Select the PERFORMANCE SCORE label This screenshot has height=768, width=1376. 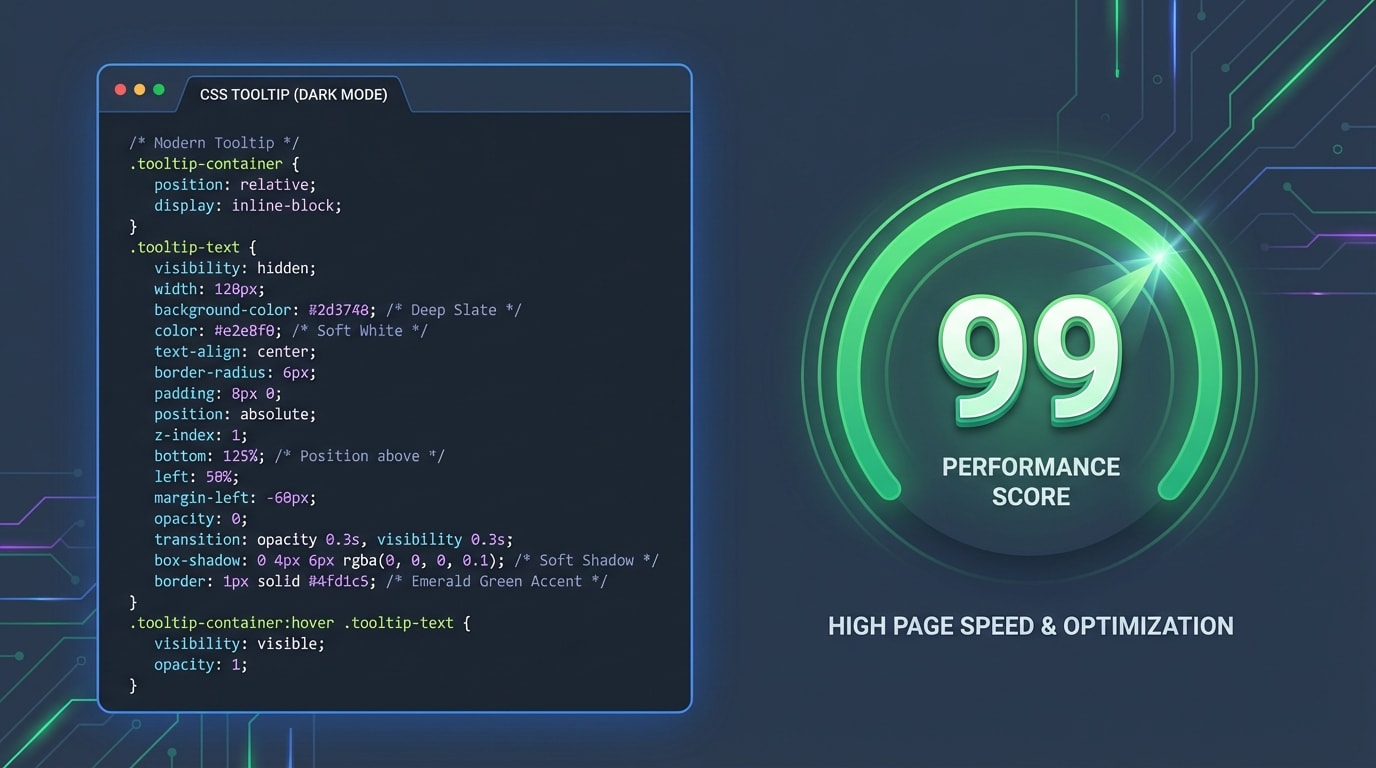pos(1031,481)
